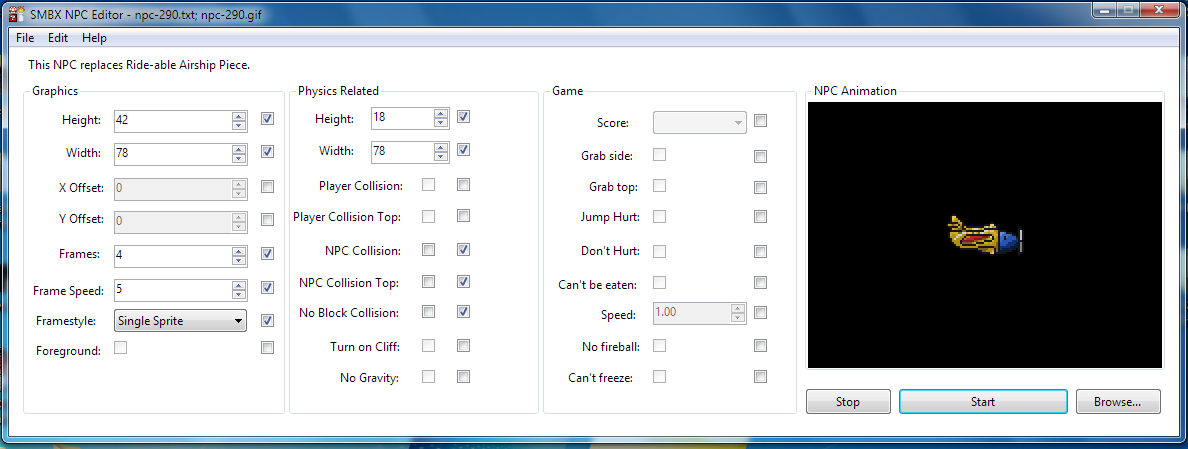Image resolution: width=1188 pixels, height=449 pixels.
Task: Enable the Grab top override checkbox
Action: pos(761,188)
